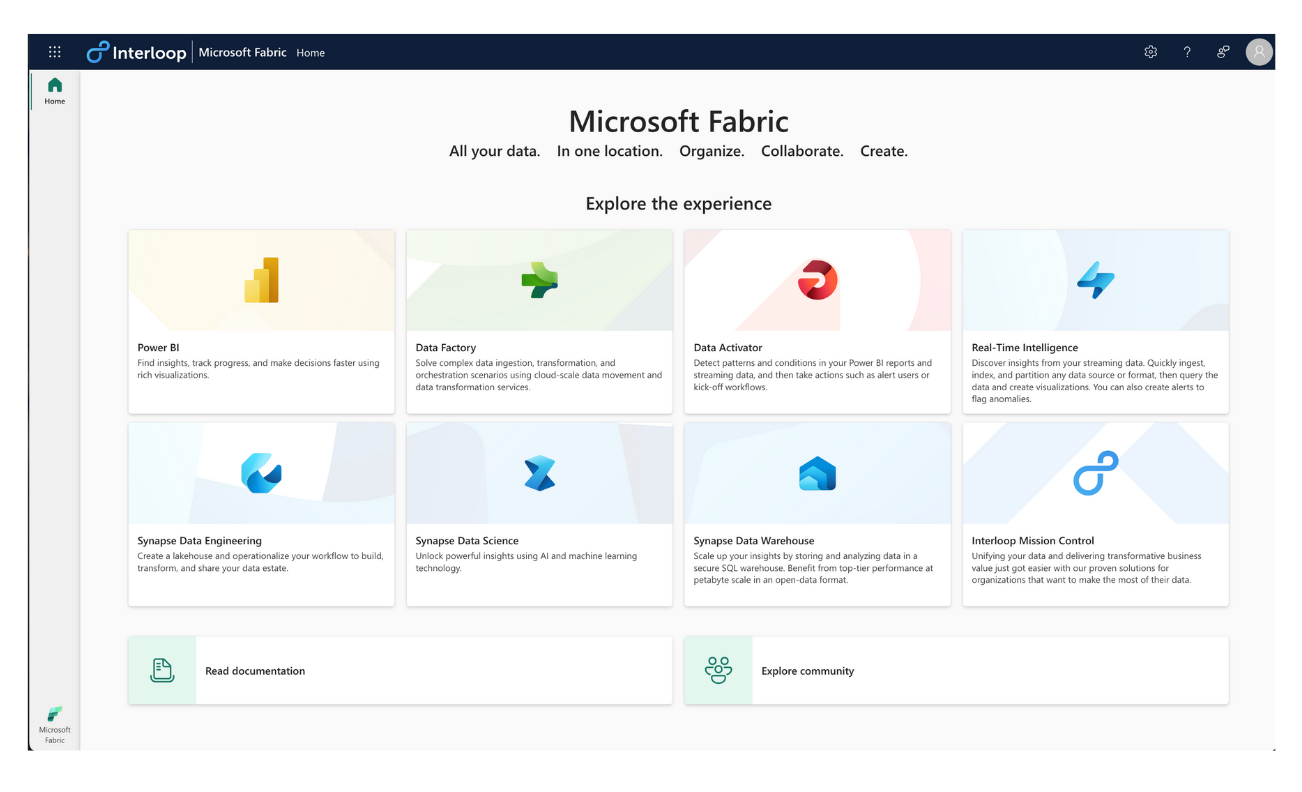Open the Synapse Data Science card
This screenshot has width=1302, height=792.
click(539, 514)
